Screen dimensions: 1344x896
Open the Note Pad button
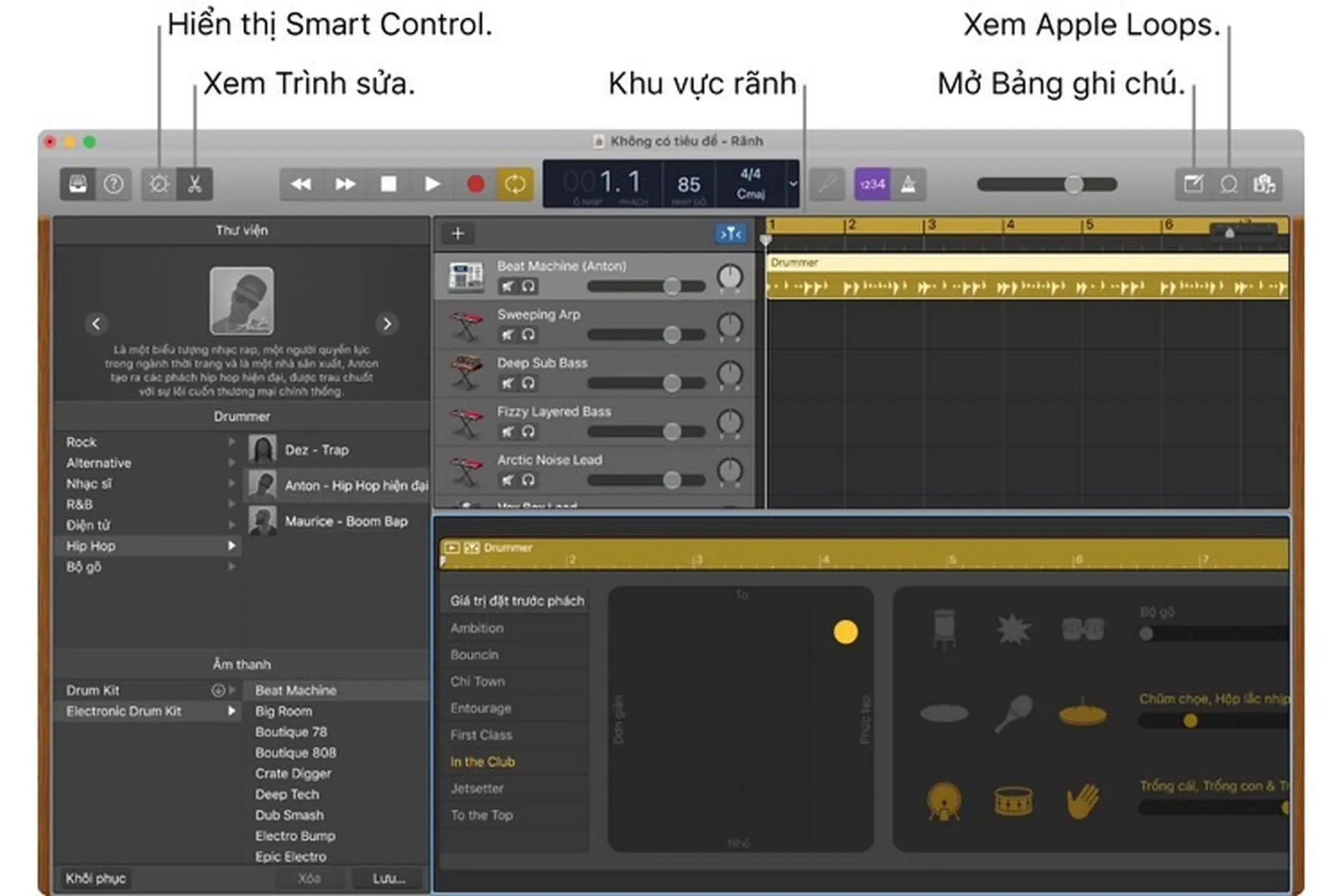(1193, 184)
